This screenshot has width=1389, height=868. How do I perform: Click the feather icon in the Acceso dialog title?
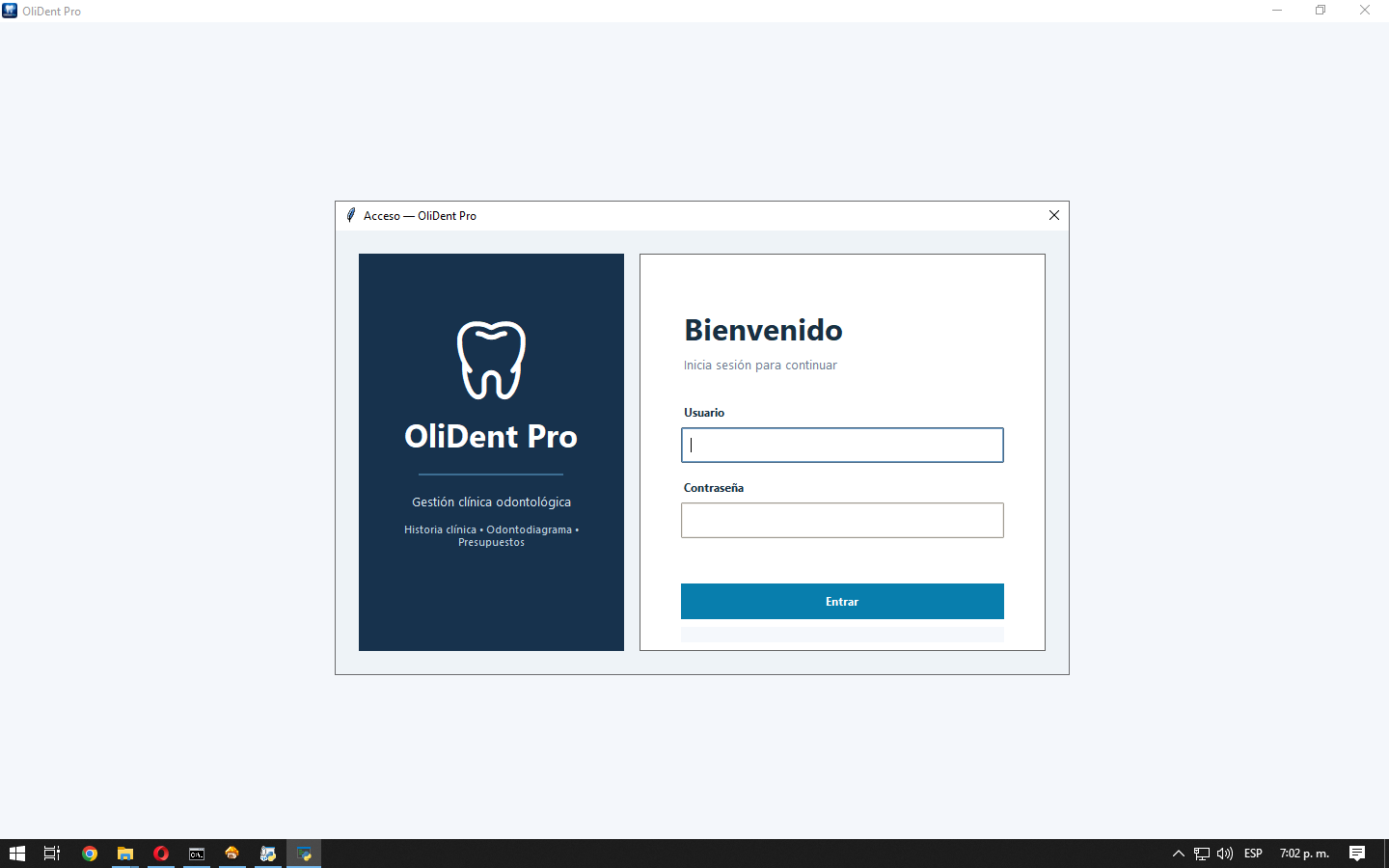coord(351,215)
